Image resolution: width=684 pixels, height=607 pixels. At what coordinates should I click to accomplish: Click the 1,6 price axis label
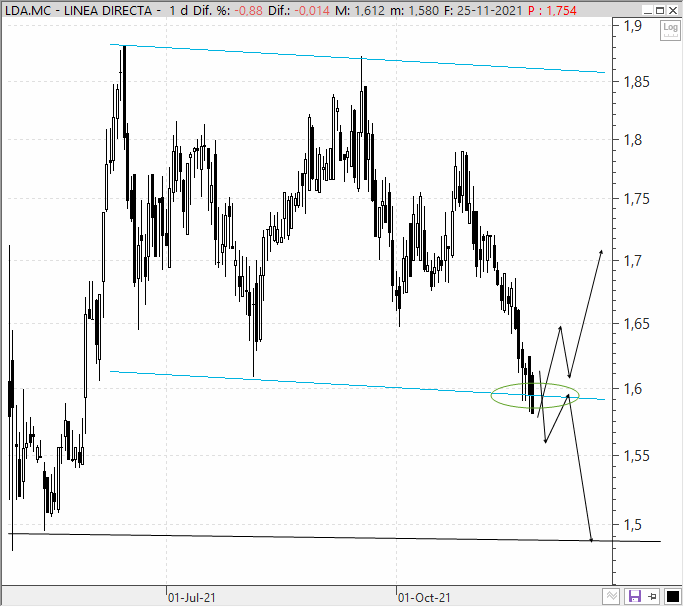click(633, 388)
